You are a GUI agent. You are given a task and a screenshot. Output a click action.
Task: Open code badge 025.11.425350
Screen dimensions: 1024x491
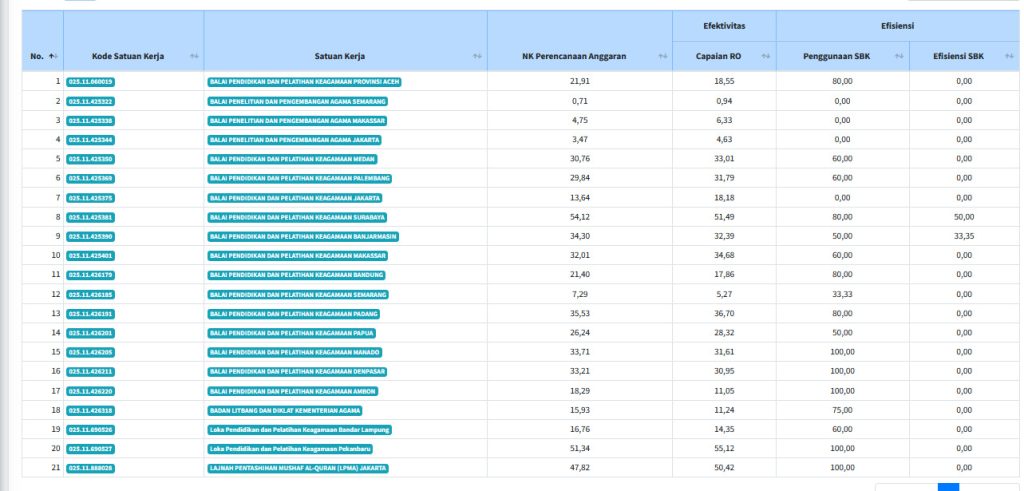(x=91, y=159)
